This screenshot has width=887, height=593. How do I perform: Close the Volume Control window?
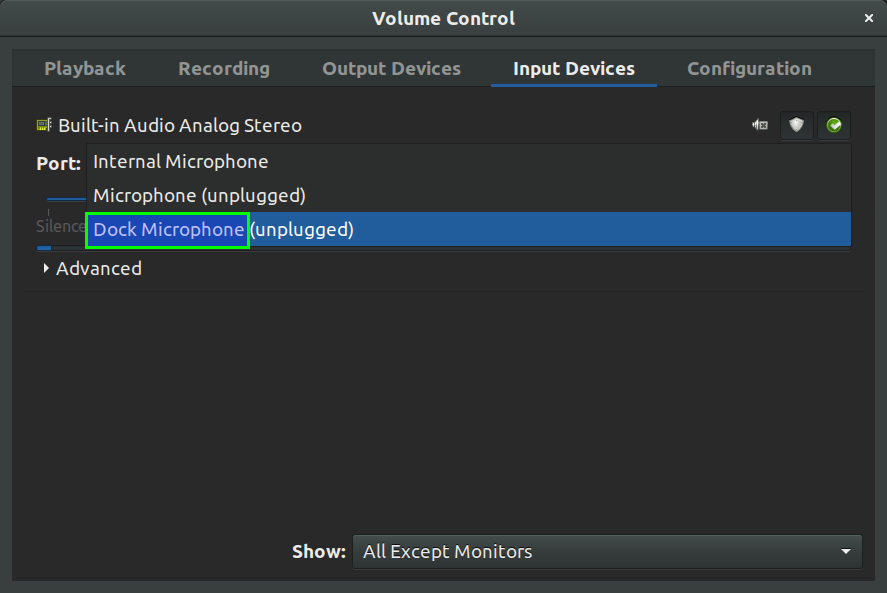coord(869,18)
